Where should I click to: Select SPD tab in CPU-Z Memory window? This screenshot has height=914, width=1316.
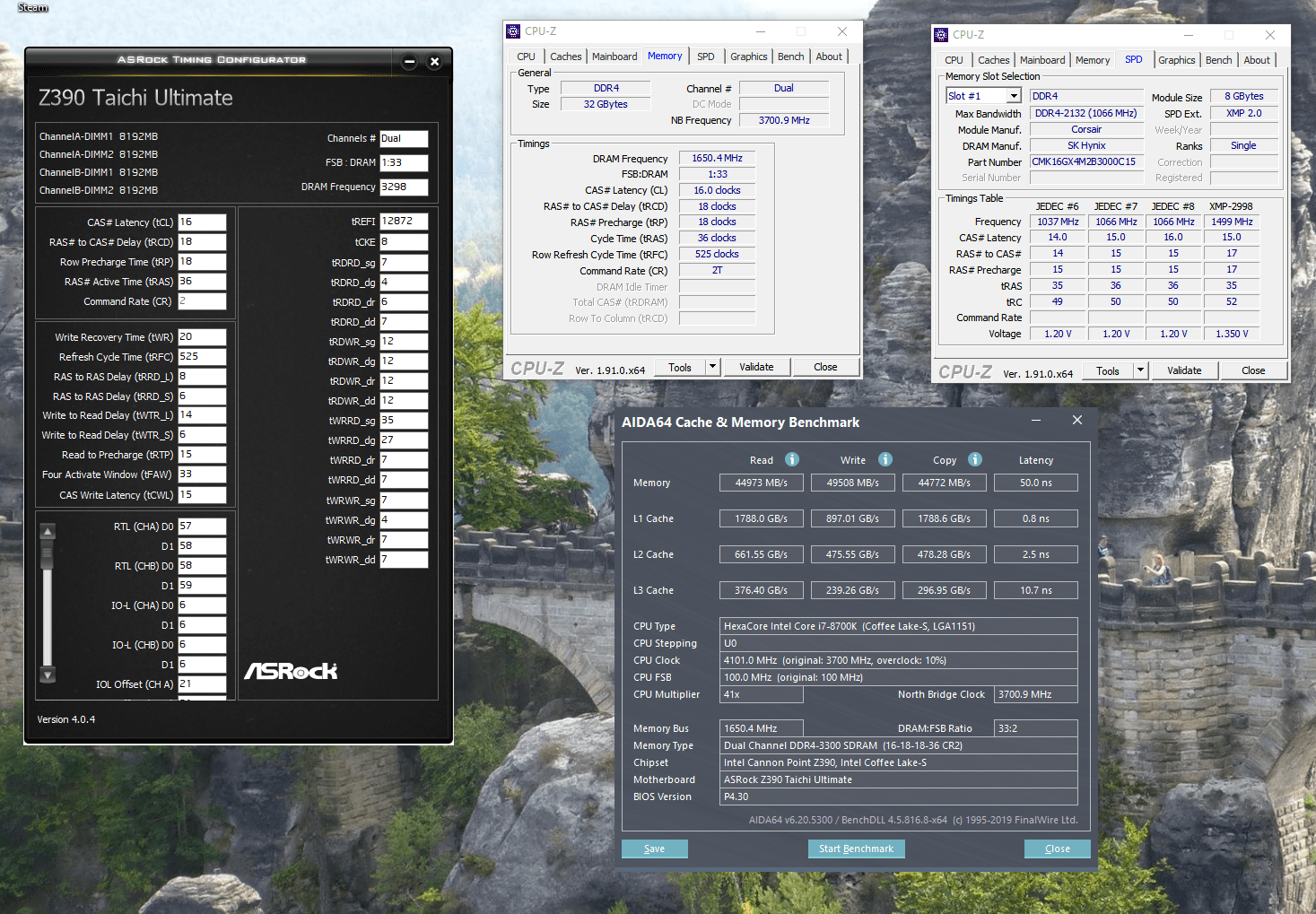click(706, 57)
